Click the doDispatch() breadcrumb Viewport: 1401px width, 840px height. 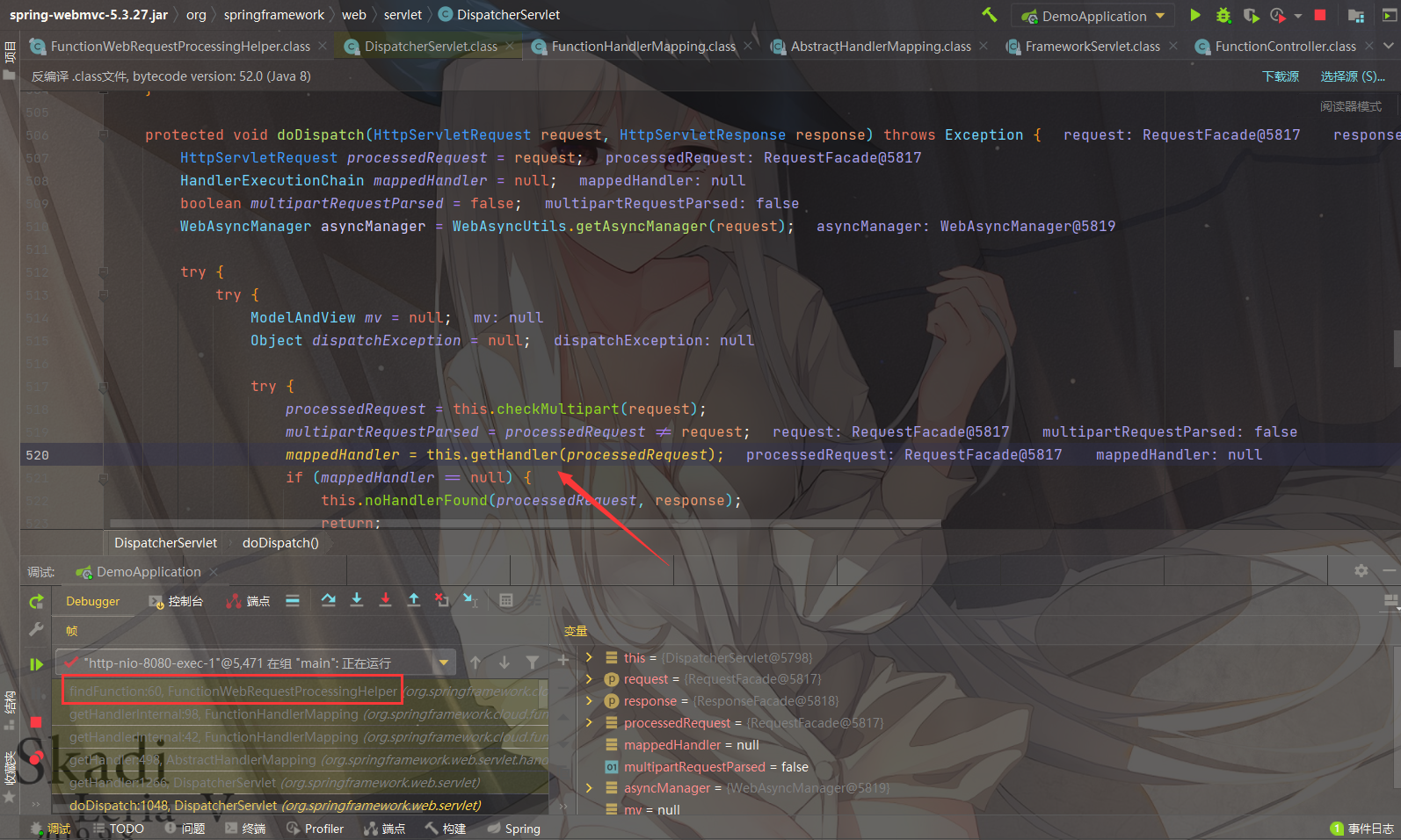coord(280,543)
